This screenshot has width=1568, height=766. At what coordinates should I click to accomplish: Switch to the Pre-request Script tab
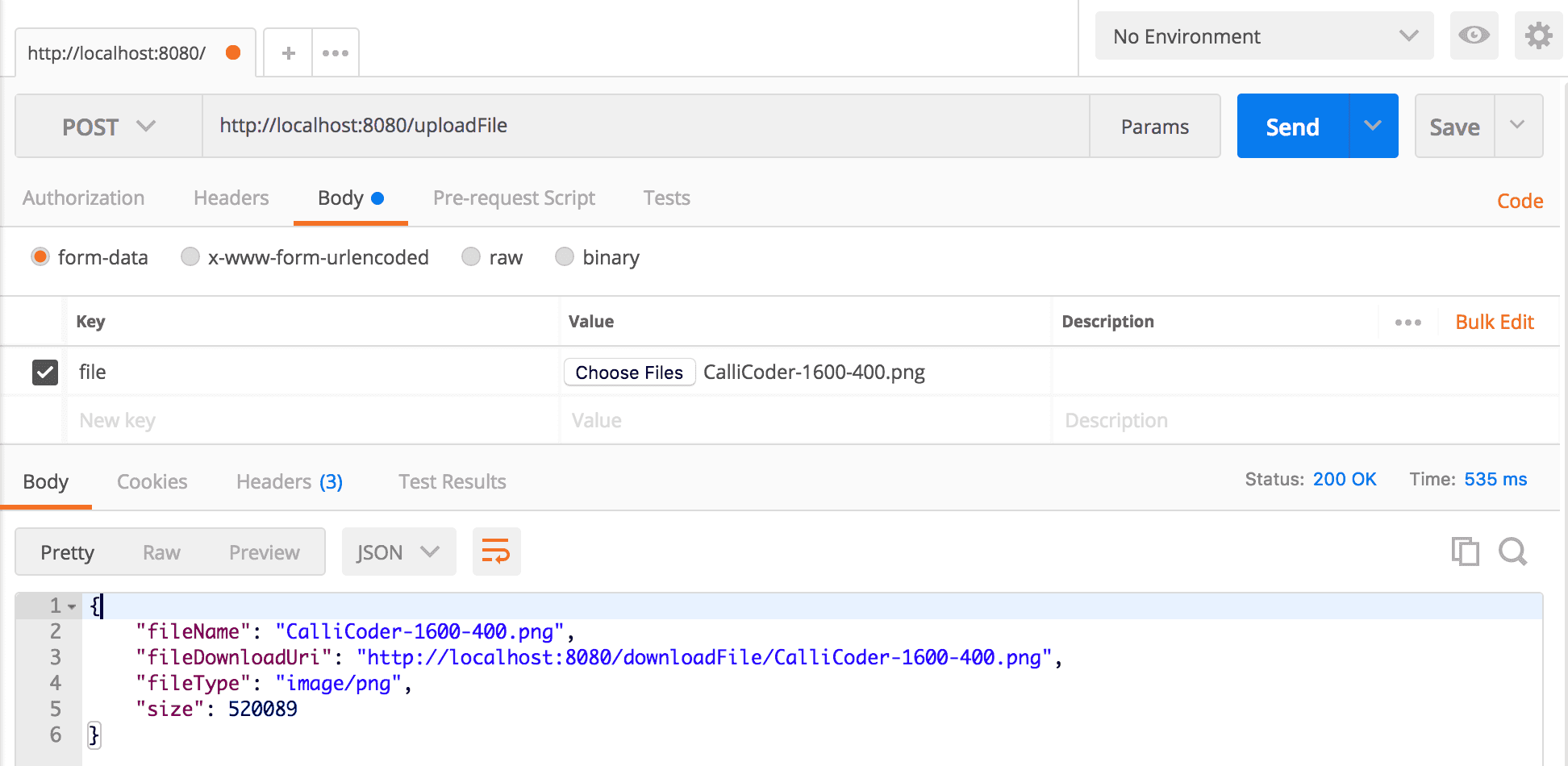click(x=514, y=198)
